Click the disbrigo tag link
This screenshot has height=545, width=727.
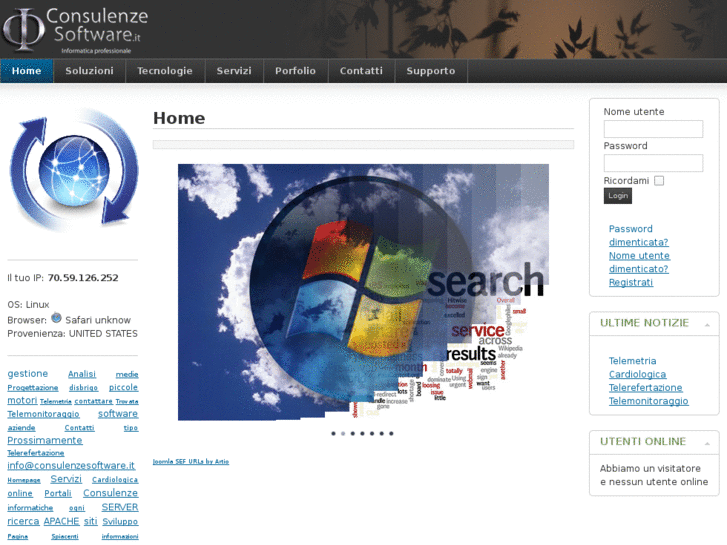[x=83, y=388]
